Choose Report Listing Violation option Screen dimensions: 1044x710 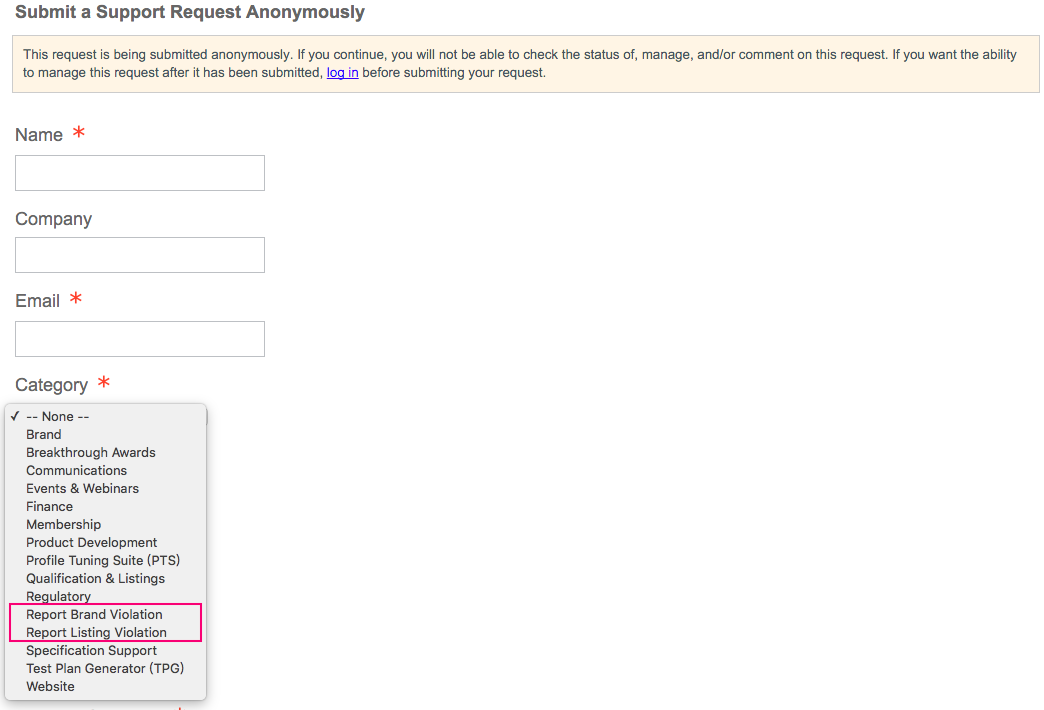tap(97, 632)
